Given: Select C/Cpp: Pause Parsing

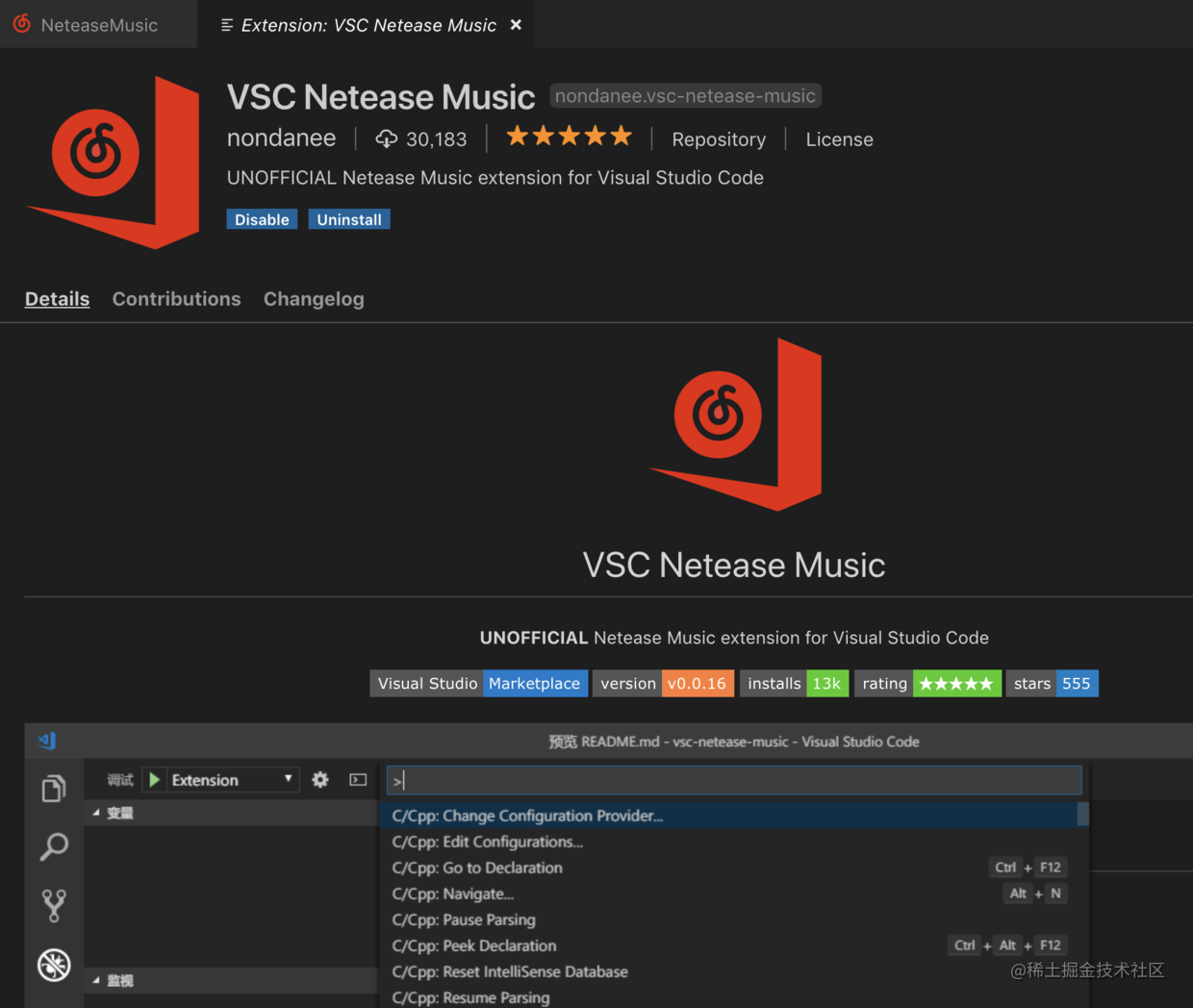Looking at the screenshot, I should (x=728, y=920).
